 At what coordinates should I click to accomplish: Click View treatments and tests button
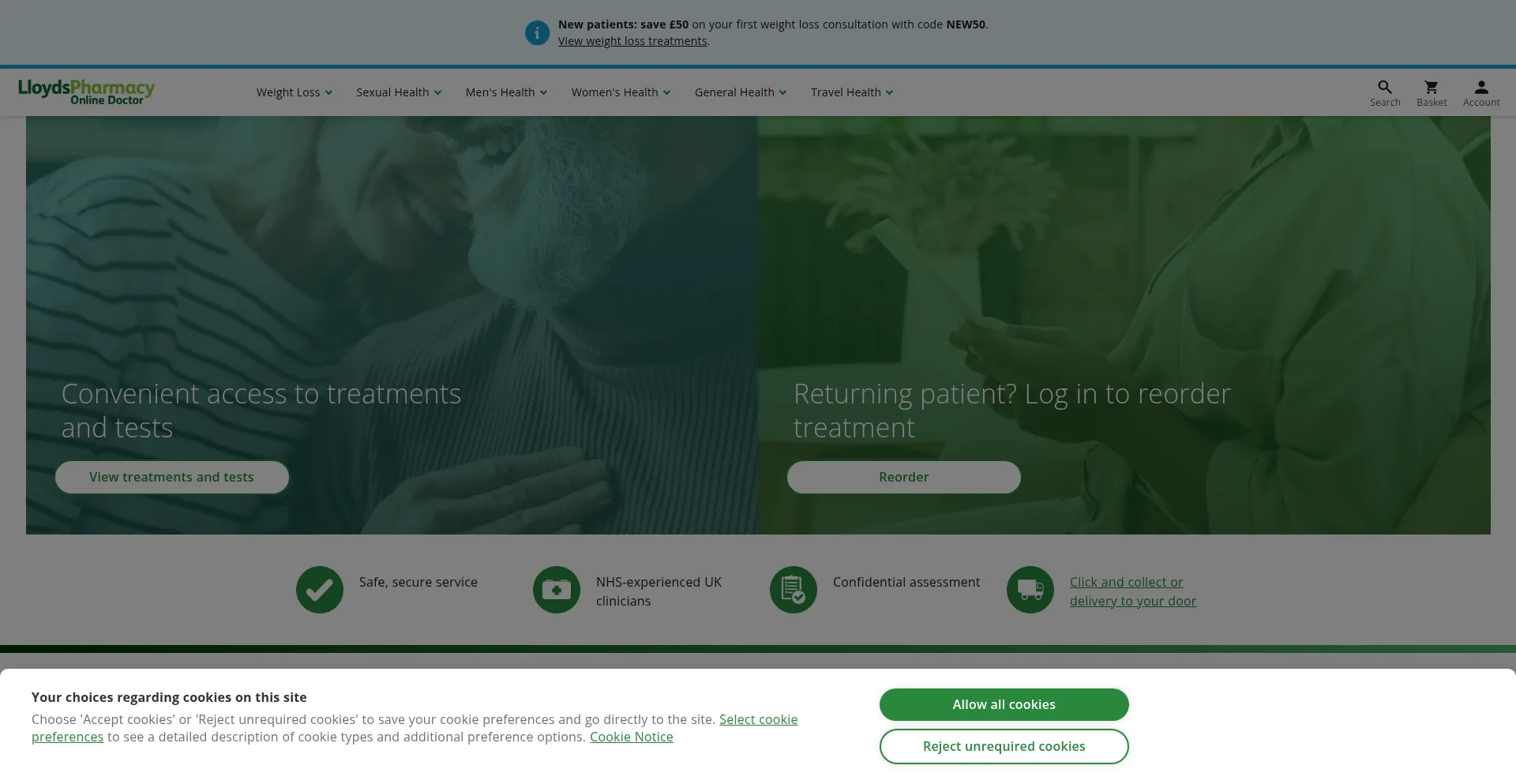click(172, 478)
